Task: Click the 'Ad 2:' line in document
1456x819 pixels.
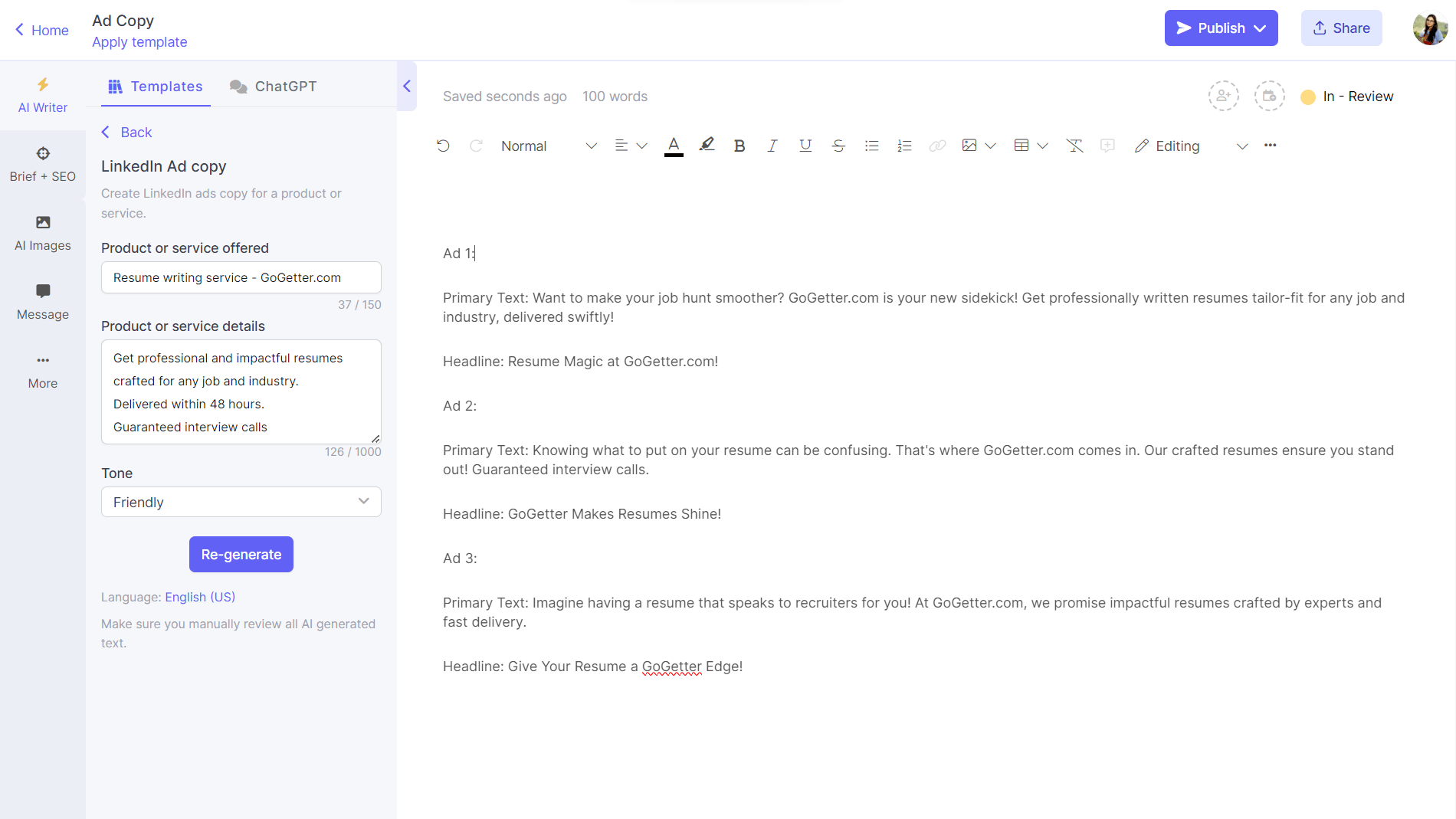Action: point(460,406)
